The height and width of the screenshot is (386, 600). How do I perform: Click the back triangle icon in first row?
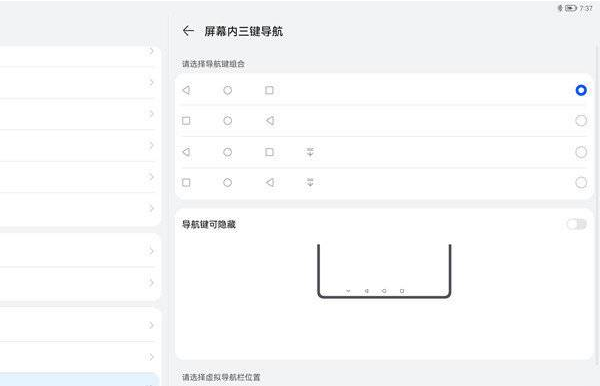186,90
